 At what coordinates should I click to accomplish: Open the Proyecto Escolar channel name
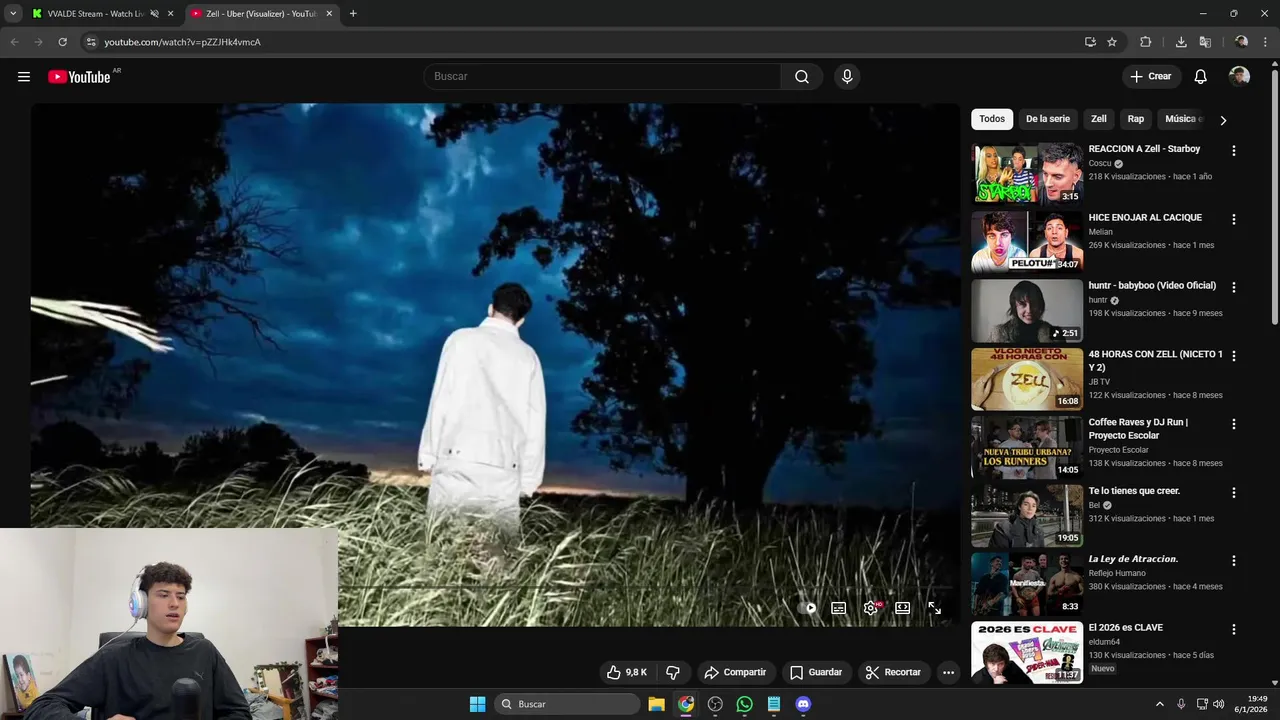1119,450
